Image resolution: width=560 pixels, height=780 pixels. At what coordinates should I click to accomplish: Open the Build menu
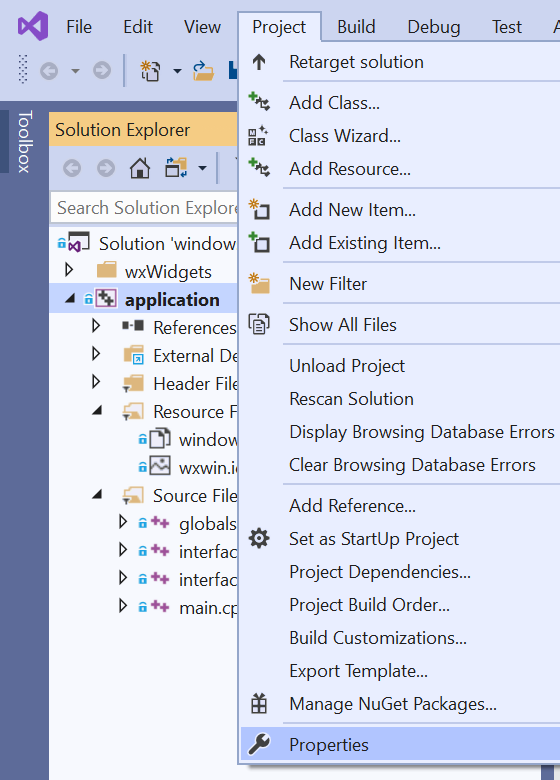(356, 27)
